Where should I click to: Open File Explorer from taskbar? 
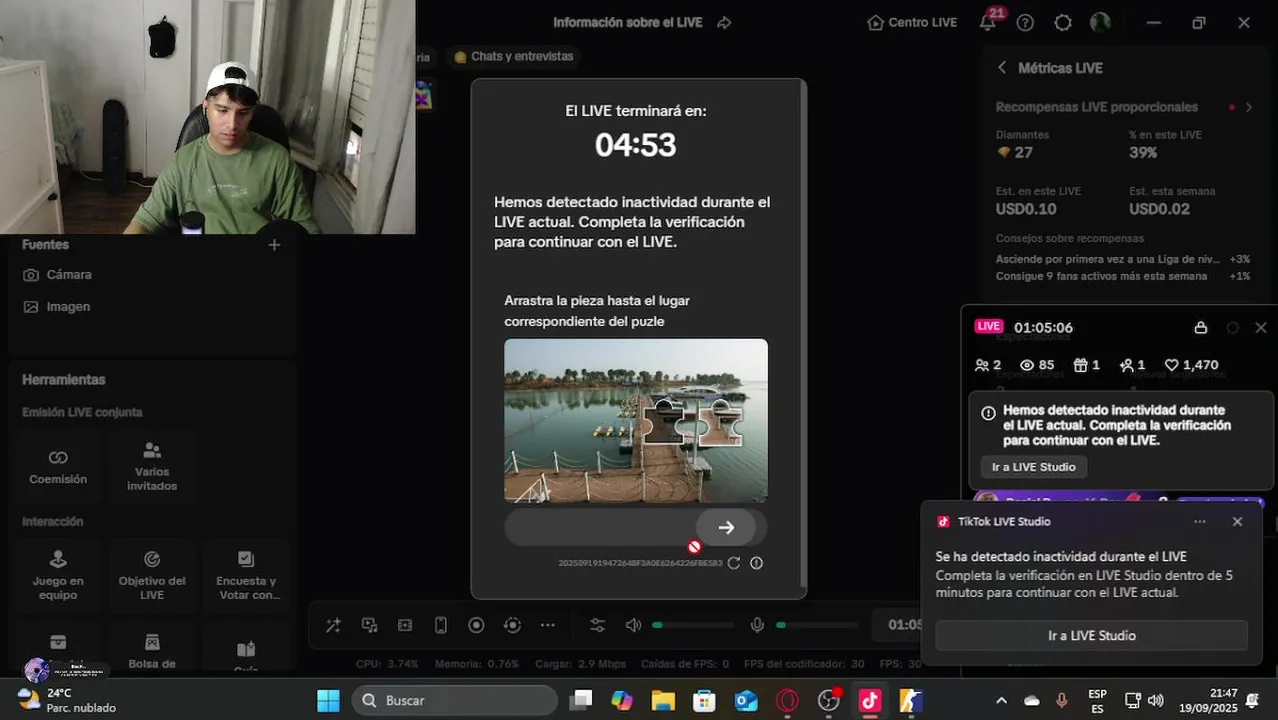663,700
